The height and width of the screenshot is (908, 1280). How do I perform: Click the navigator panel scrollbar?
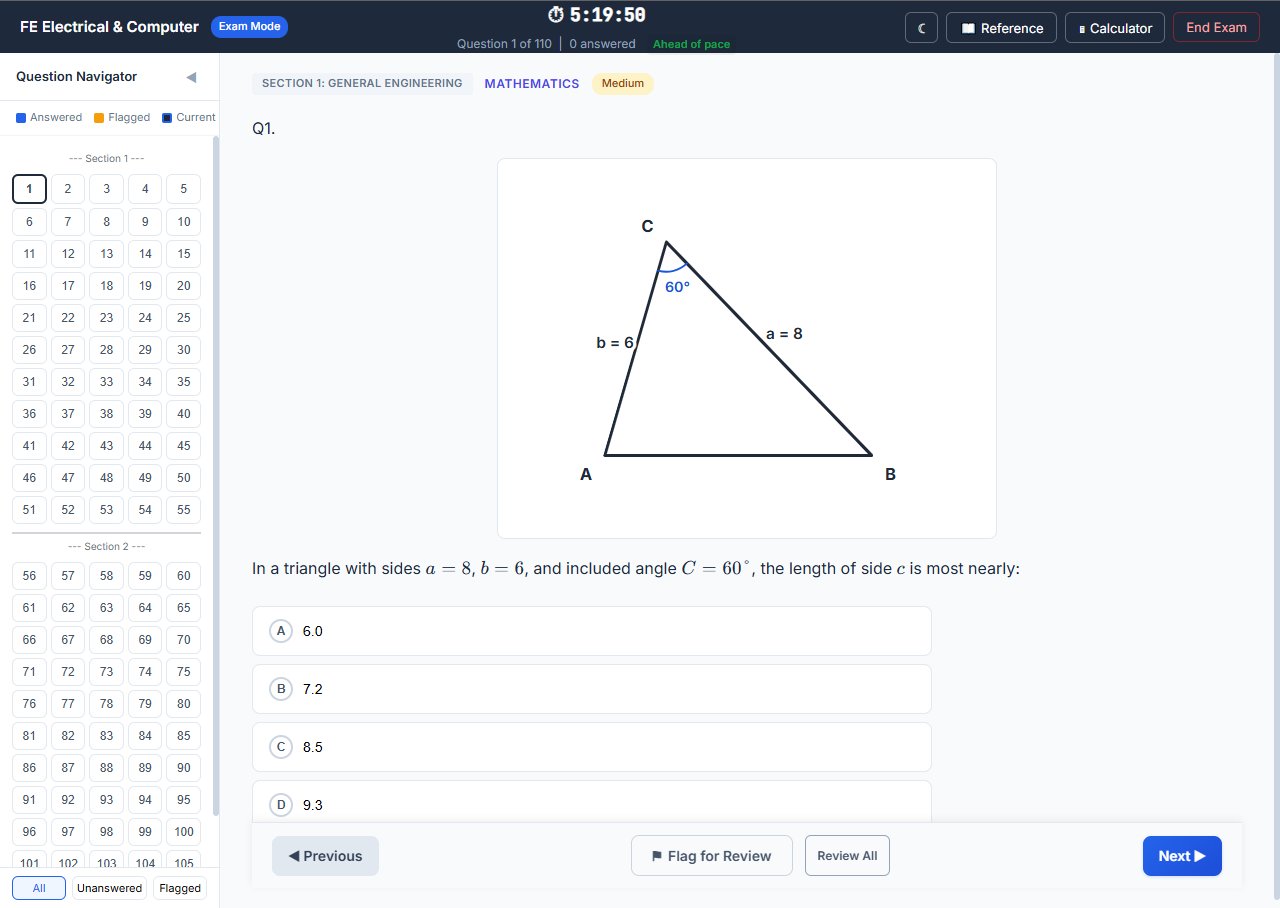click(216, 475)
